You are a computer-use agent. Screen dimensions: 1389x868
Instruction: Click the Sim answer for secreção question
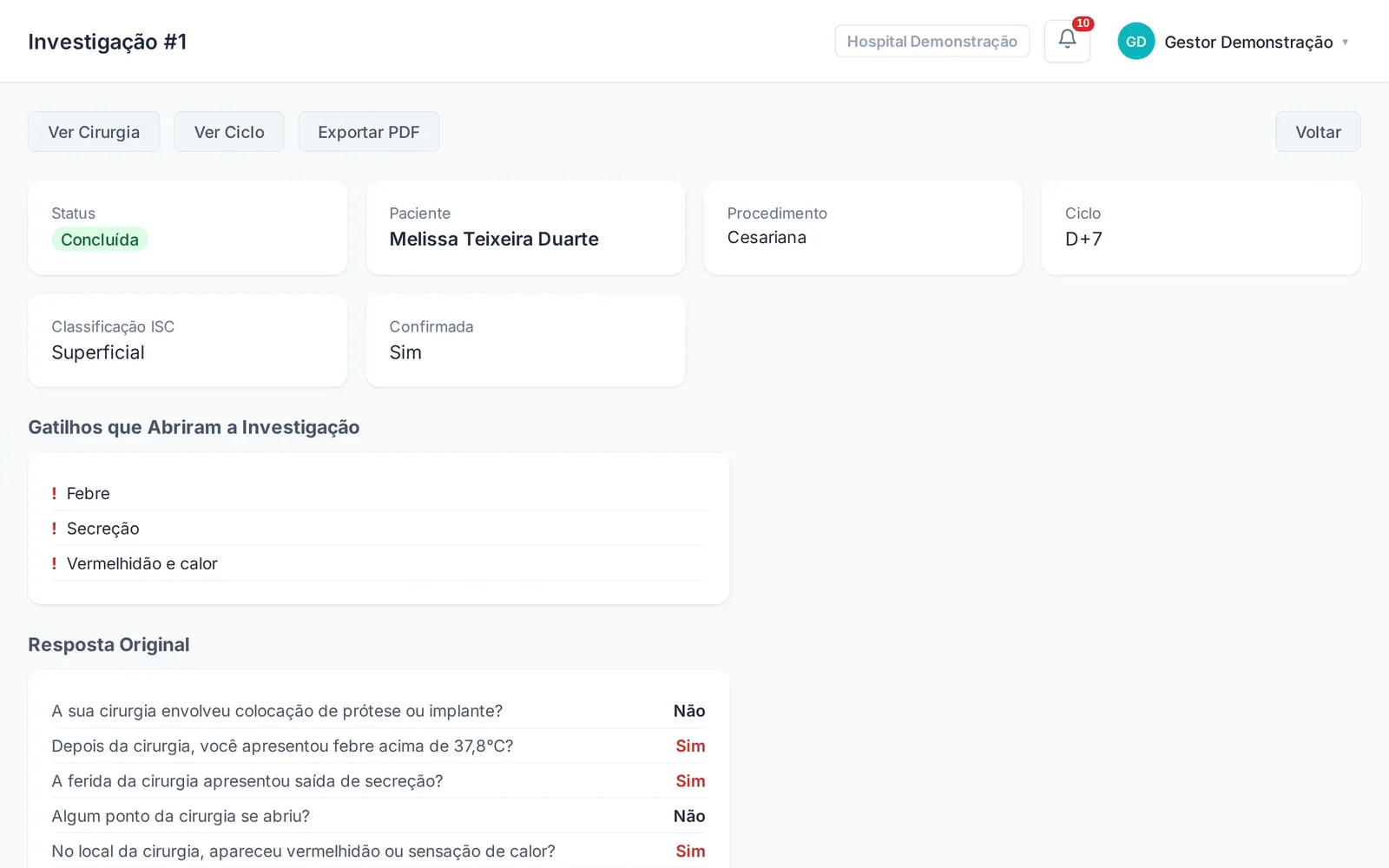pos(690,781)
